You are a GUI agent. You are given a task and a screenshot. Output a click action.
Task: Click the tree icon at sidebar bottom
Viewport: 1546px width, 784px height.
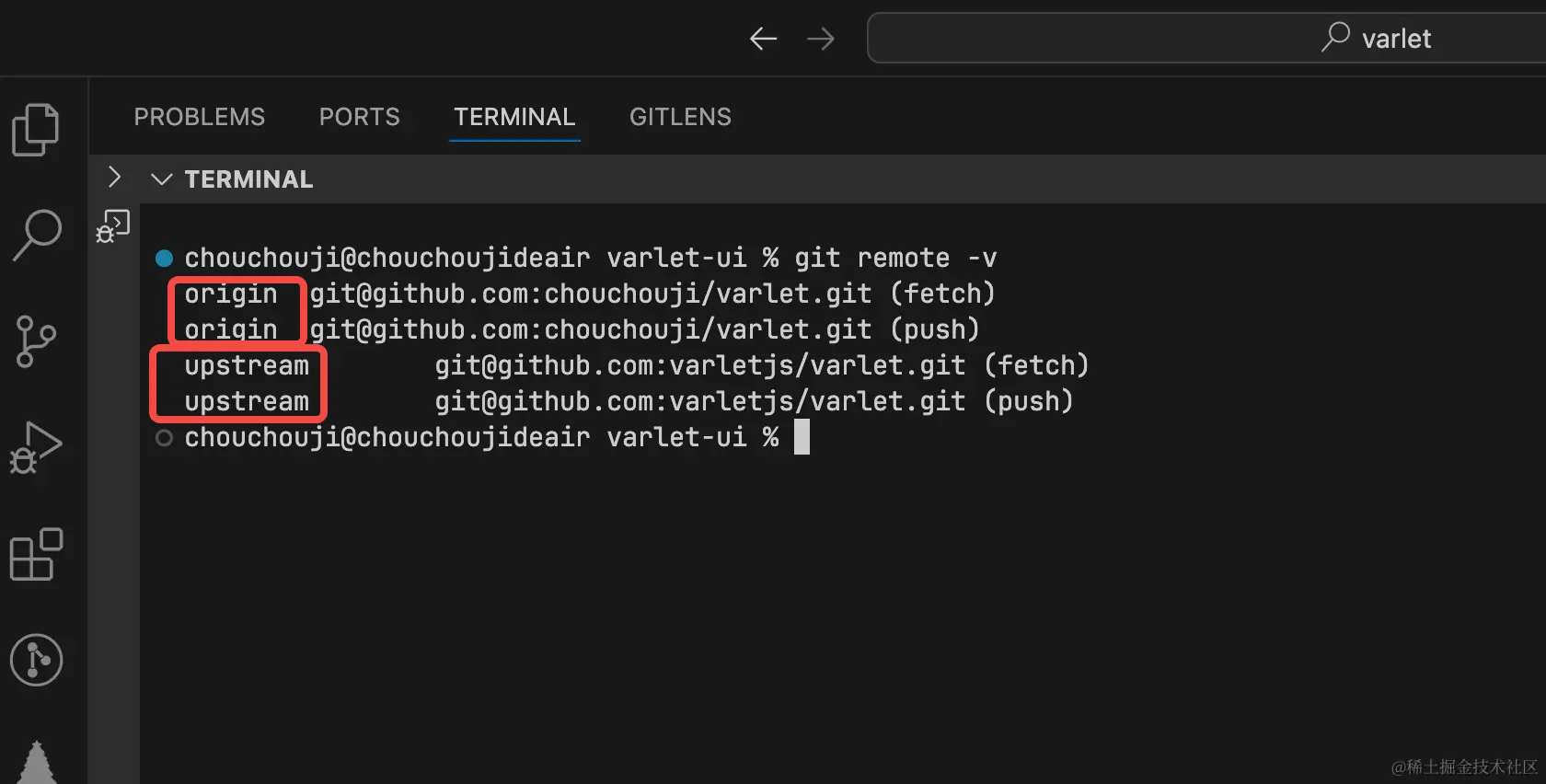click(37, 764)
